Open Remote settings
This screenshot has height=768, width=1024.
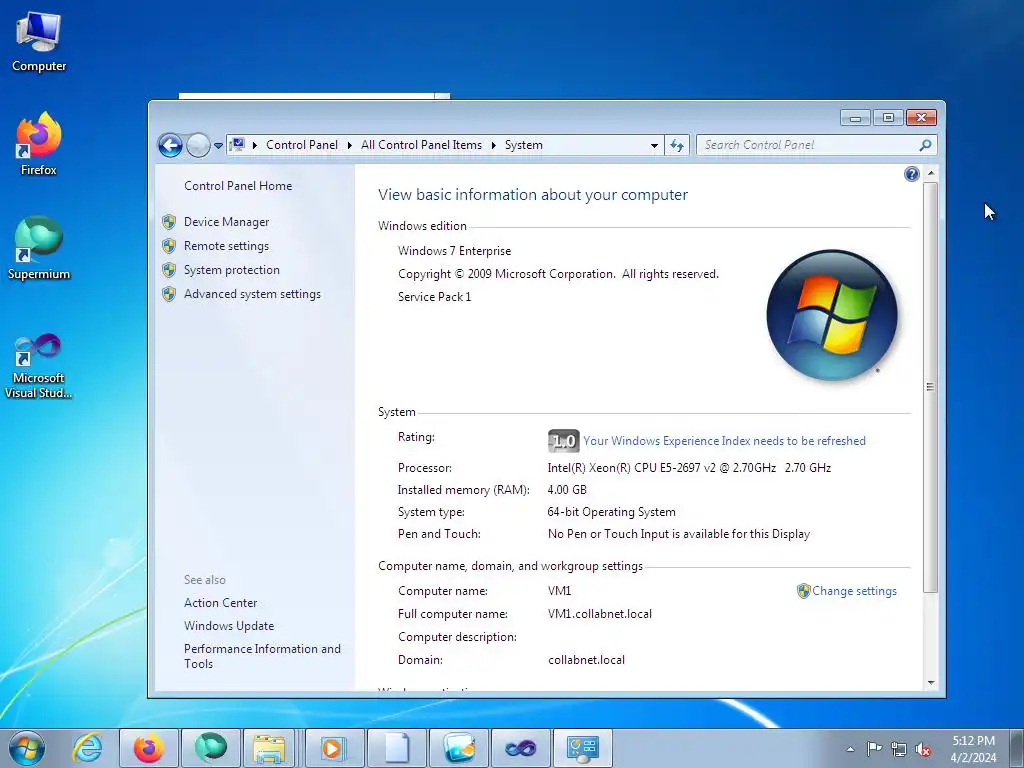point(226,246)
